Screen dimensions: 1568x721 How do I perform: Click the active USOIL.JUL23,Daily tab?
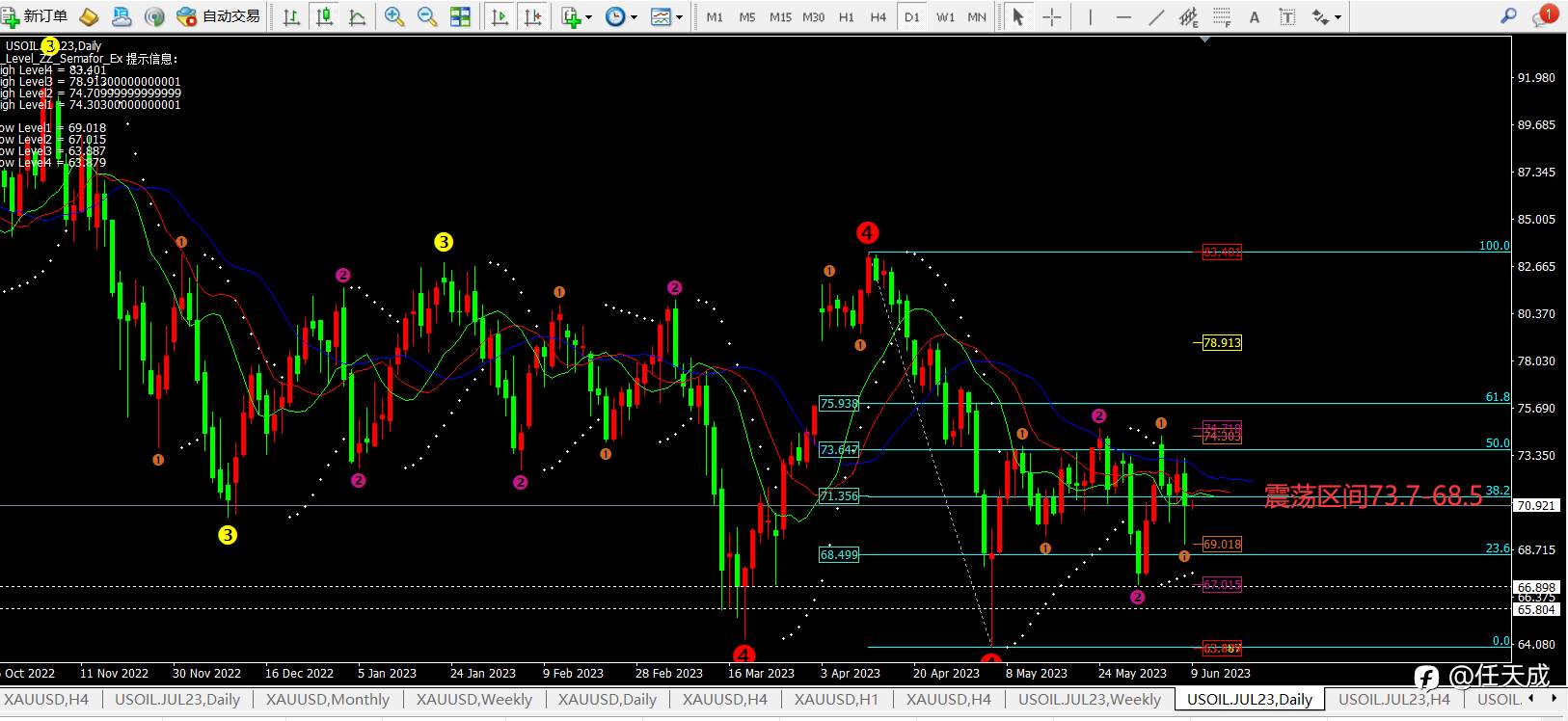click(x=1250, y=700)
